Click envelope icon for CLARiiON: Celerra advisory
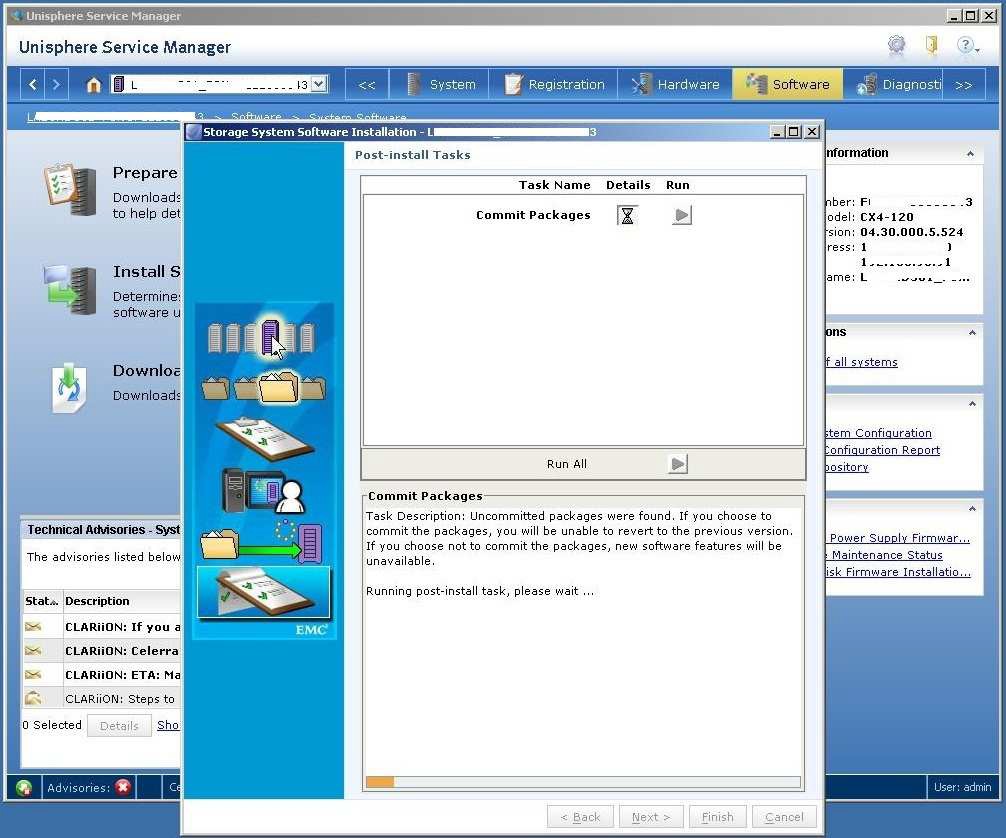1006x838 pixels. pyautogui.click(x=33, y=651)
